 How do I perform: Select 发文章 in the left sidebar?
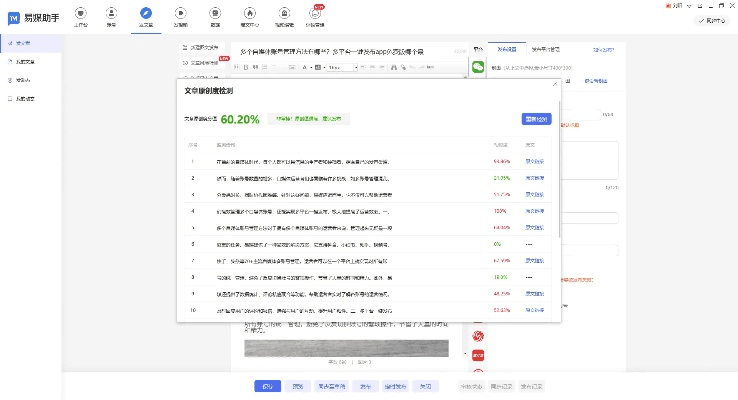22,44
